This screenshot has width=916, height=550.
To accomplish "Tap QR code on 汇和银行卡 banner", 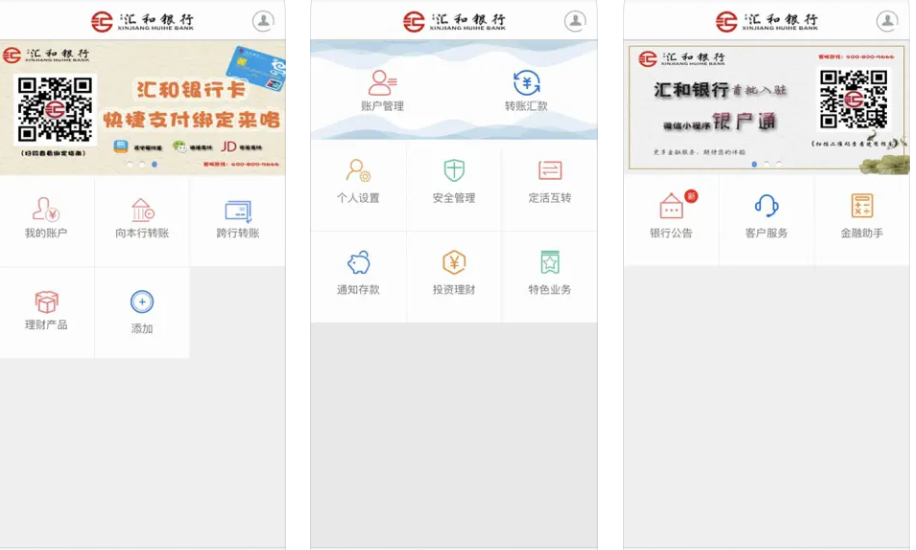I will (55, 109).
